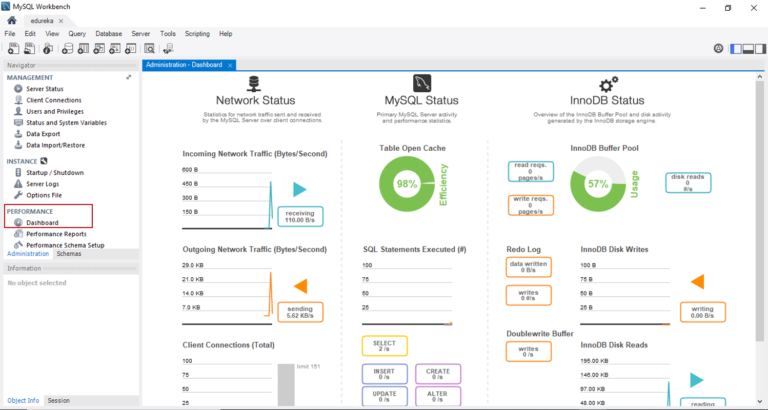The height and width of the screenshot is (410, 768).
Task: Expand the Navigator panel using the arrows icon
Action: tap(128, 77)
